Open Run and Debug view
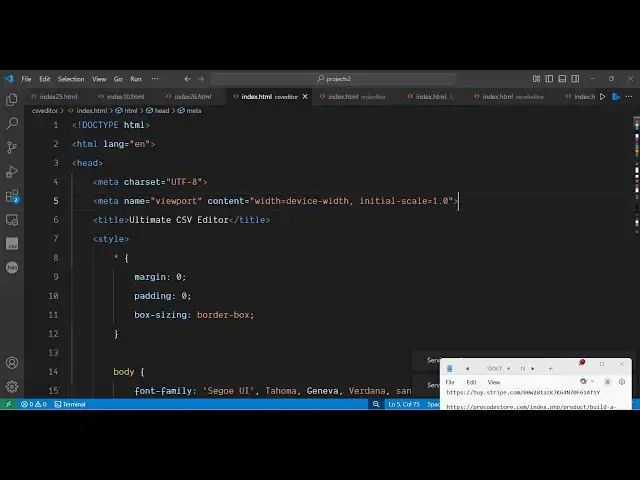The height and width of the screenshot is (480, 640). point(12,171)
